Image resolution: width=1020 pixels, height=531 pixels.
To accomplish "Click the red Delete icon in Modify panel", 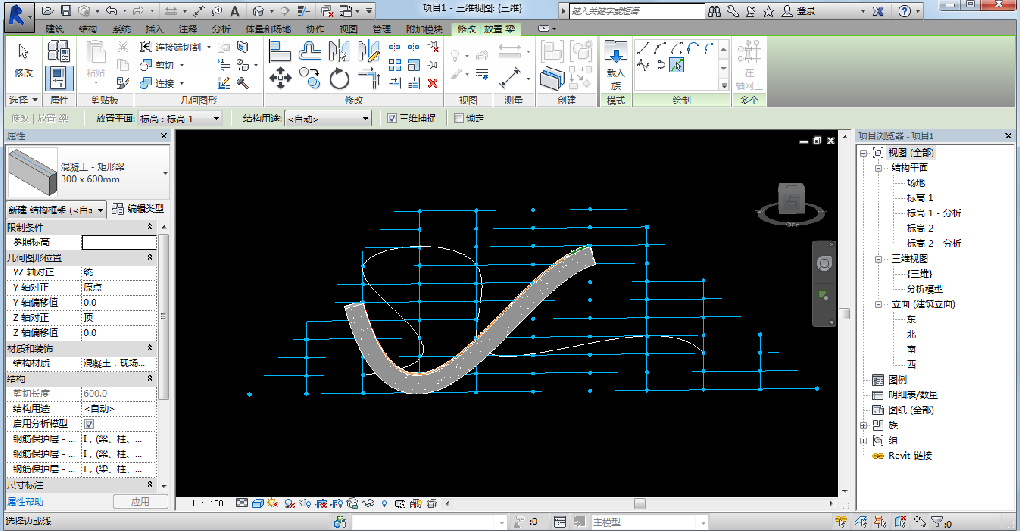I will [x=432, y=83].
